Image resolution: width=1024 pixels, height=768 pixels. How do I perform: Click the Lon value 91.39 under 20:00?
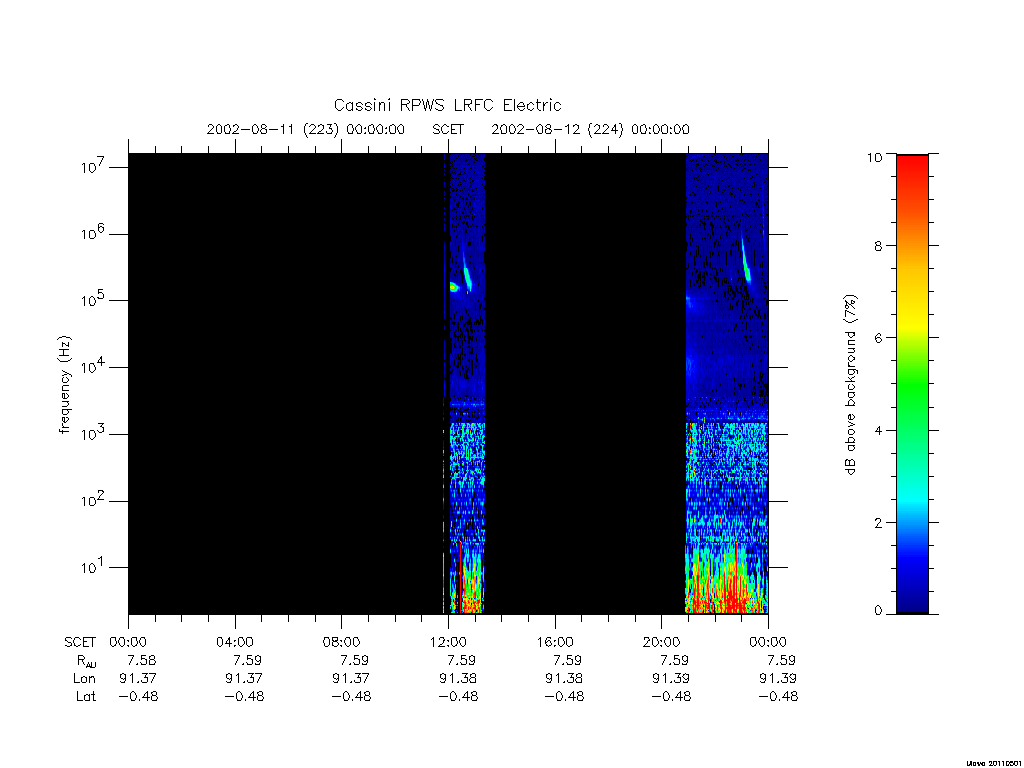click(671, 679)
